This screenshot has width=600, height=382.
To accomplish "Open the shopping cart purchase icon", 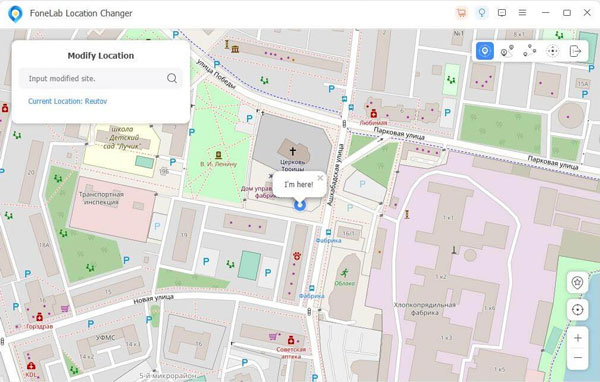I will 461,13.
